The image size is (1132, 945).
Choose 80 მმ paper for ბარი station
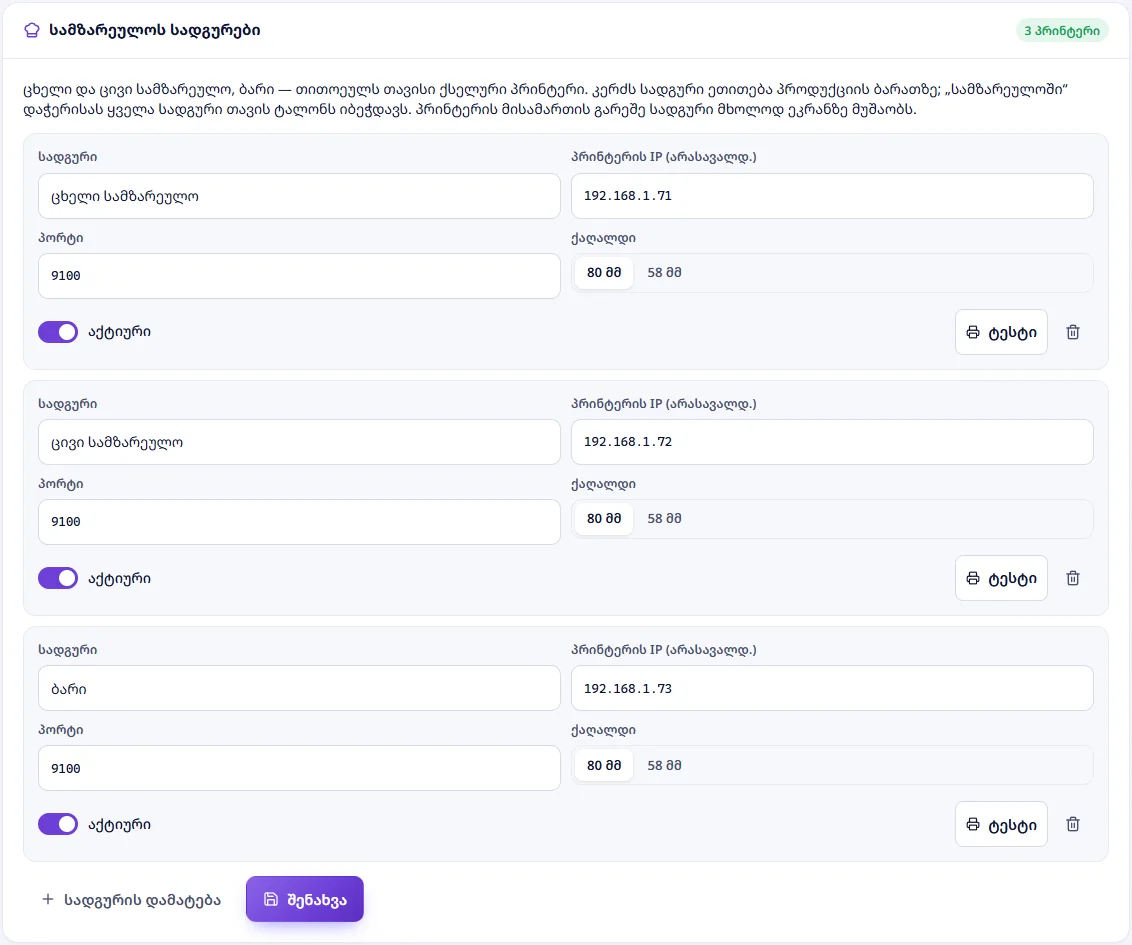point(604,765)
